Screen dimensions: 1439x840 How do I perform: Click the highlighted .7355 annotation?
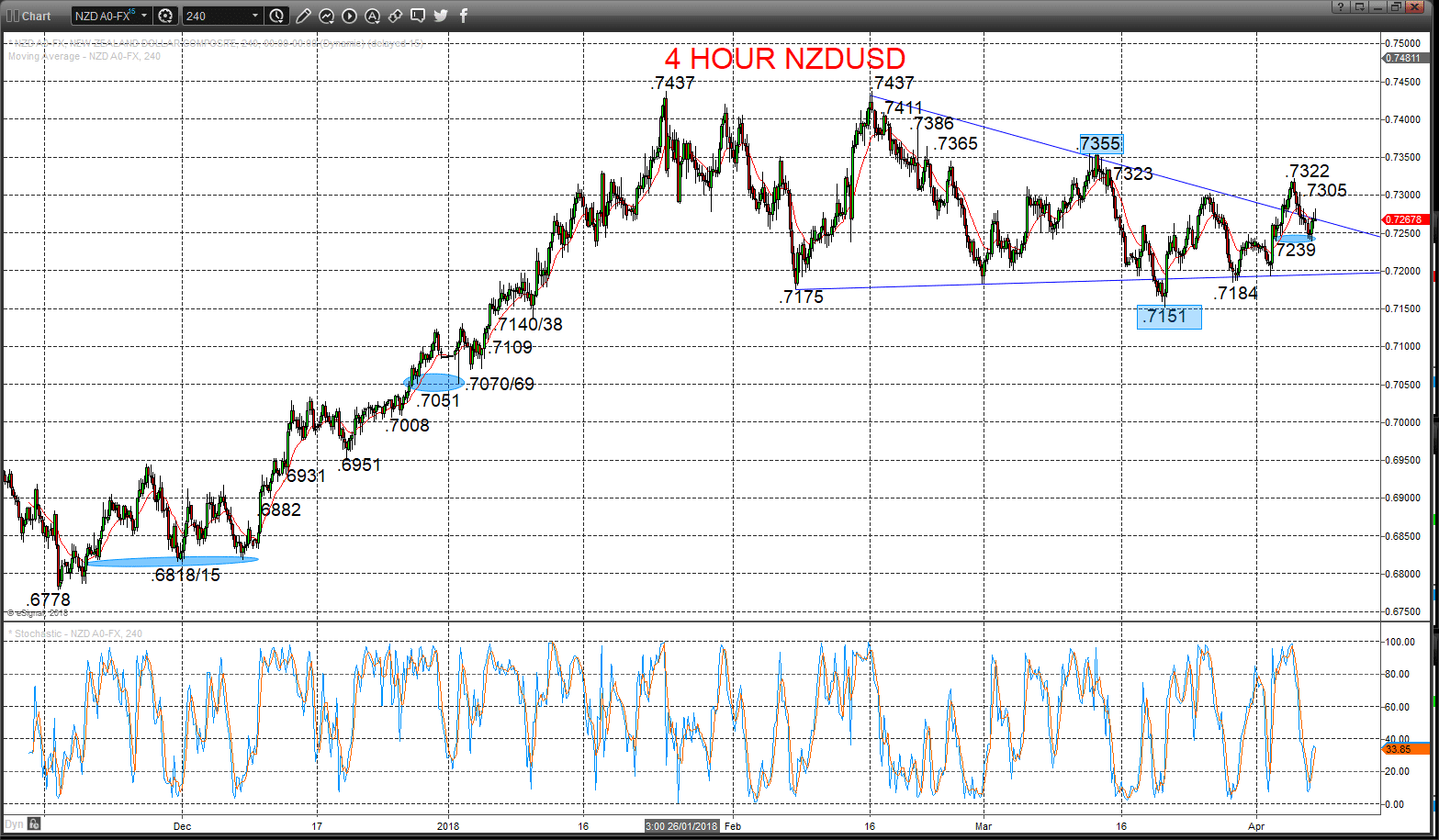click(x=1100, y=143)
